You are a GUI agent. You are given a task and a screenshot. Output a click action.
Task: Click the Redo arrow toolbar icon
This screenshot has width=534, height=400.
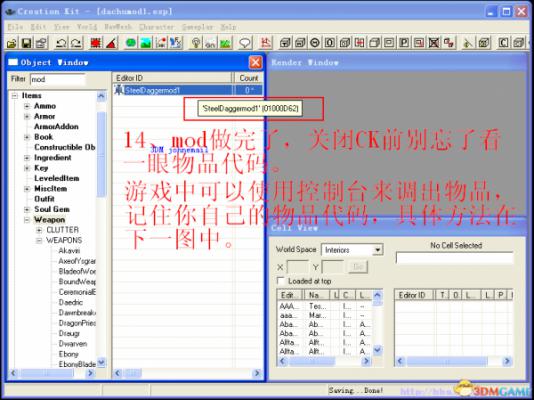[76, 43]
